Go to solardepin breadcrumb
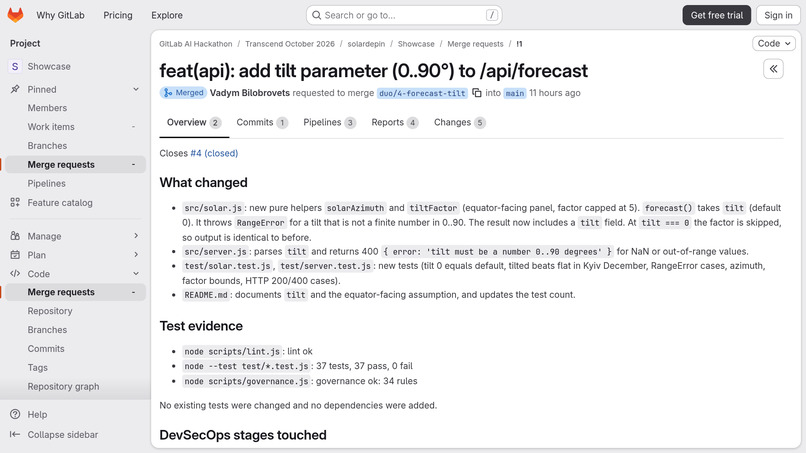The height and width of the screenshot is (453, 806). click(x=366, y=44)
